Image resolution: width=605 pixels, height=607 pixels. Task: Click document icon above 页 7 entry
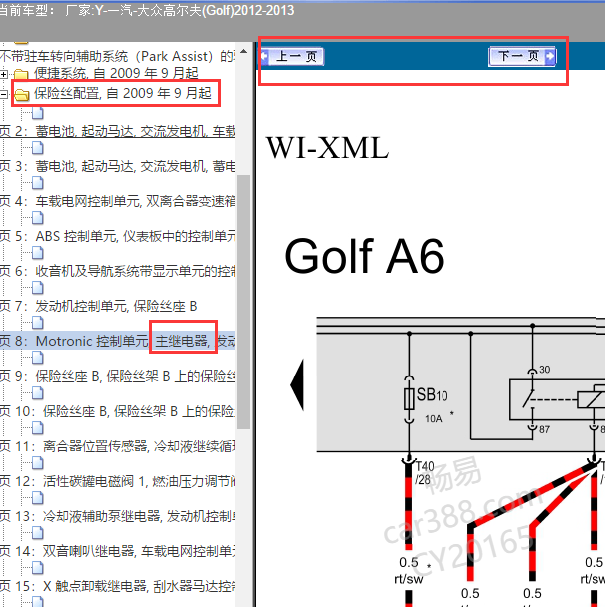point(38,288)
